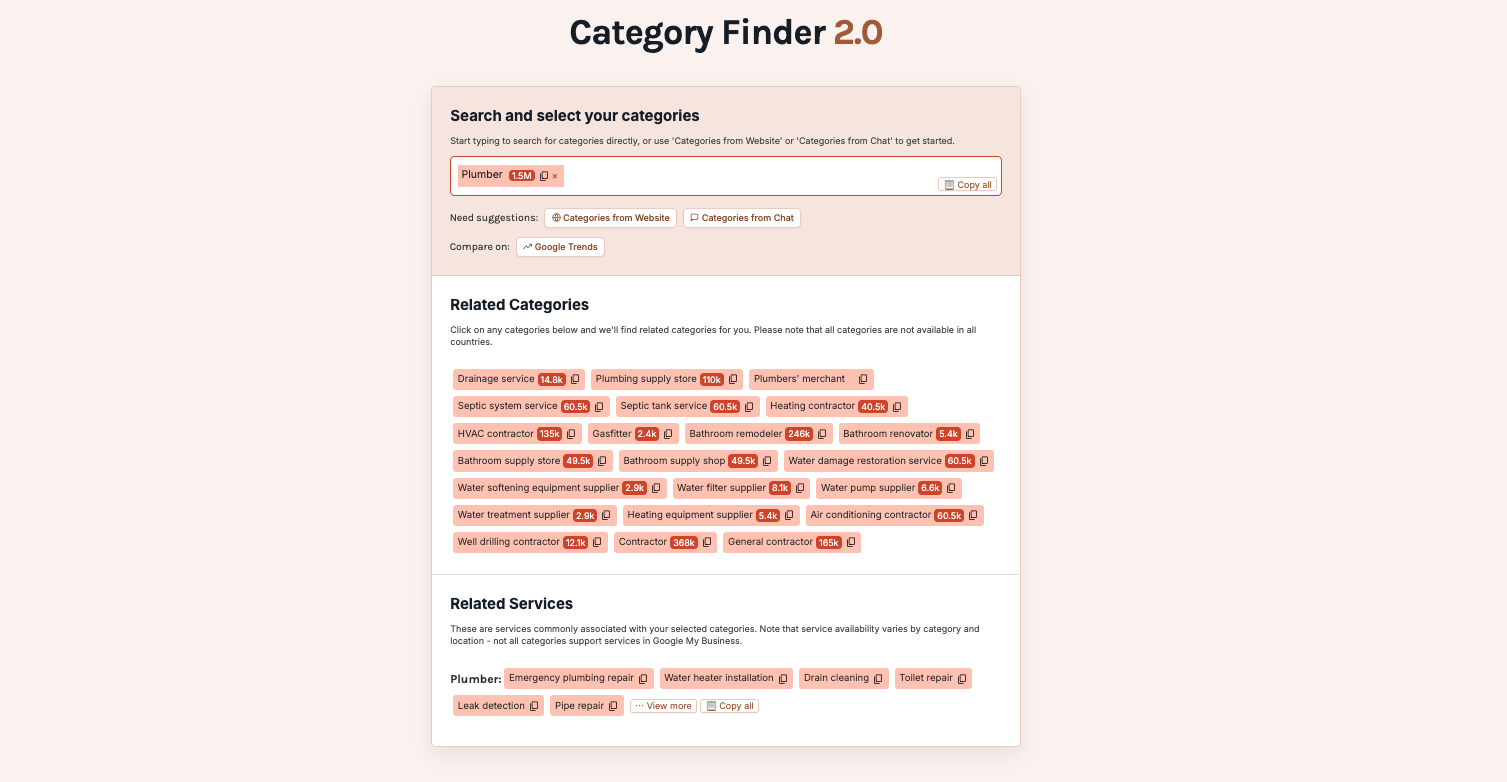Open Google Trends comparison
Viewport: 1507px width, 782px height.
coord(560,247)
